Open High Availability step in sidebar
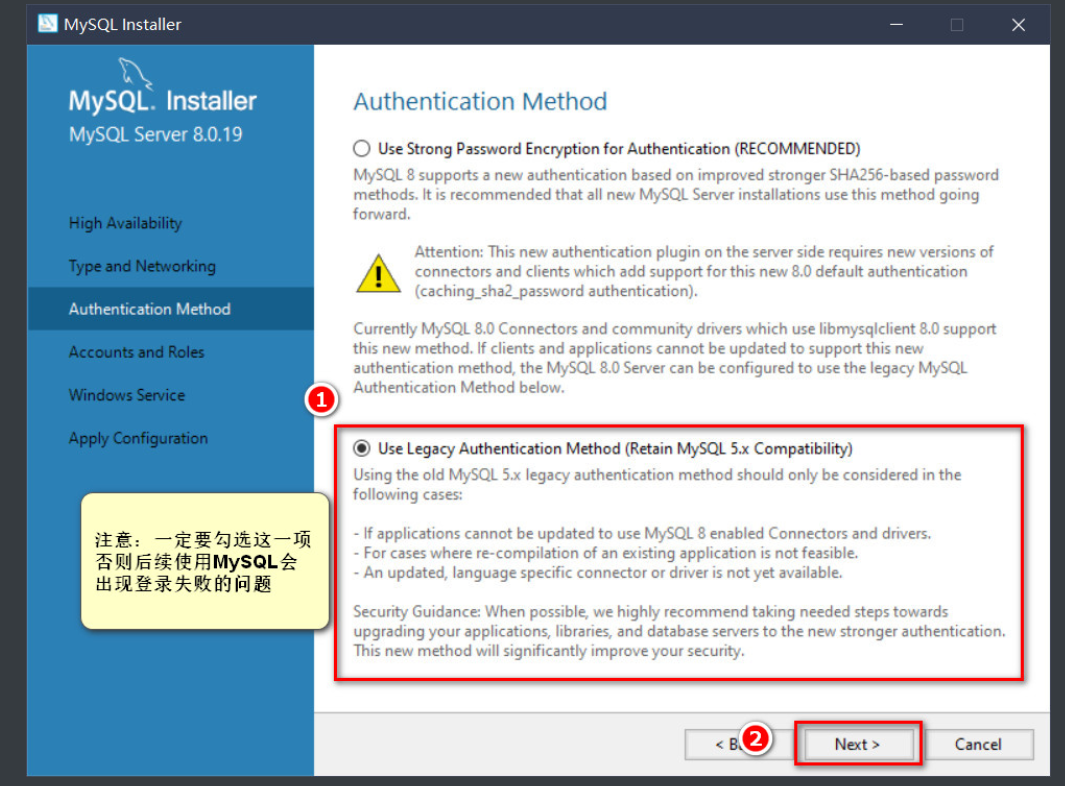 [x=125, y=223]
